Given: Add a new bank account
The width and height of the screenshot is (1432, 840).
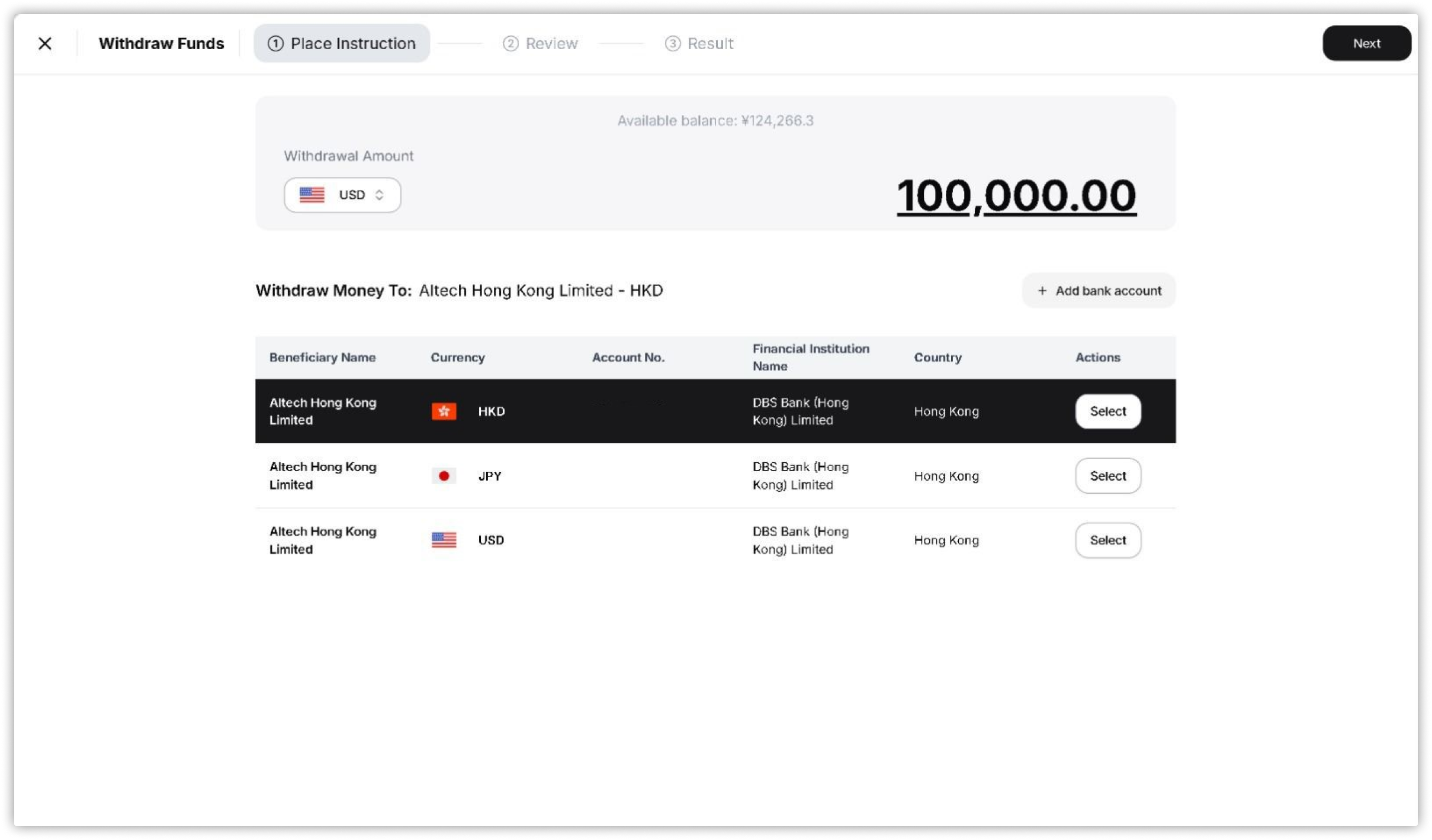Looking at the screenshot, I should 1099,291.
